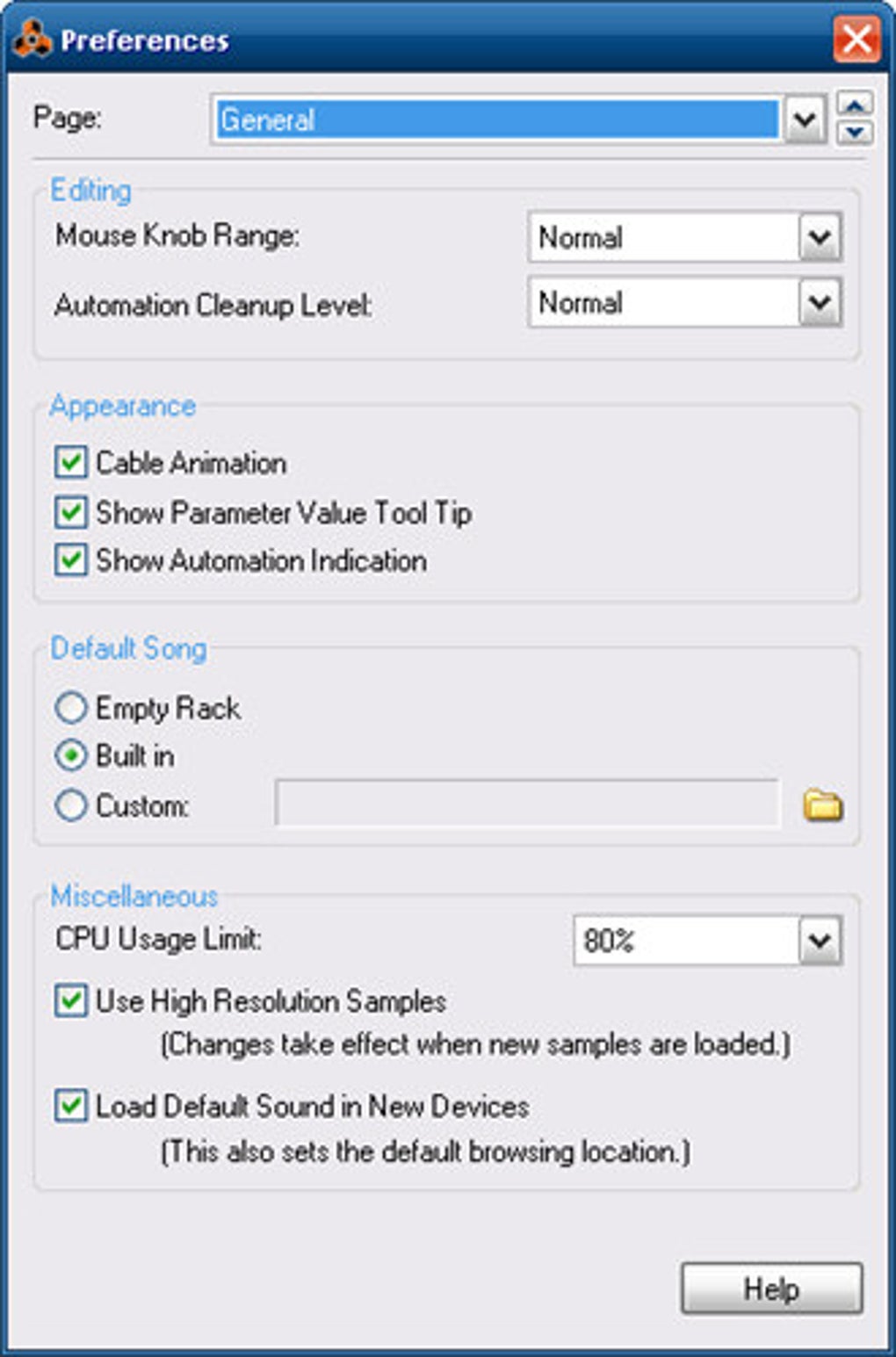
Task: Disable Use High Resolution Samples
Action: coord(71,1000)
